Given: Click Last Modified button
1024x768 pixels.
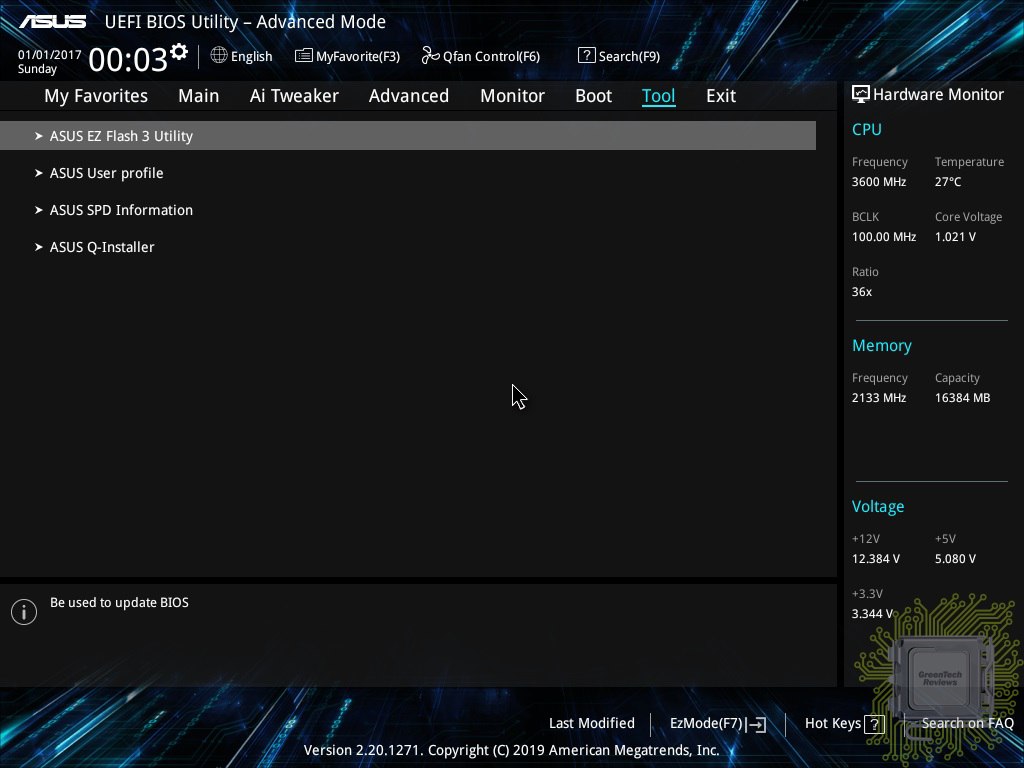Looking at the screenshot, I should [592, 723].
